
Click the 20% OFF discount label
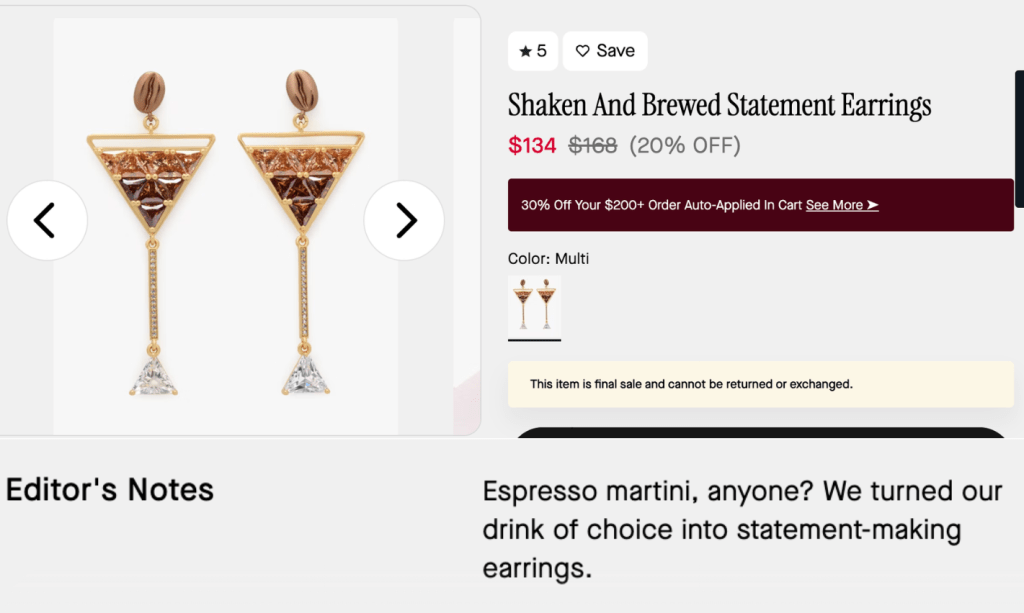(685, 146)
